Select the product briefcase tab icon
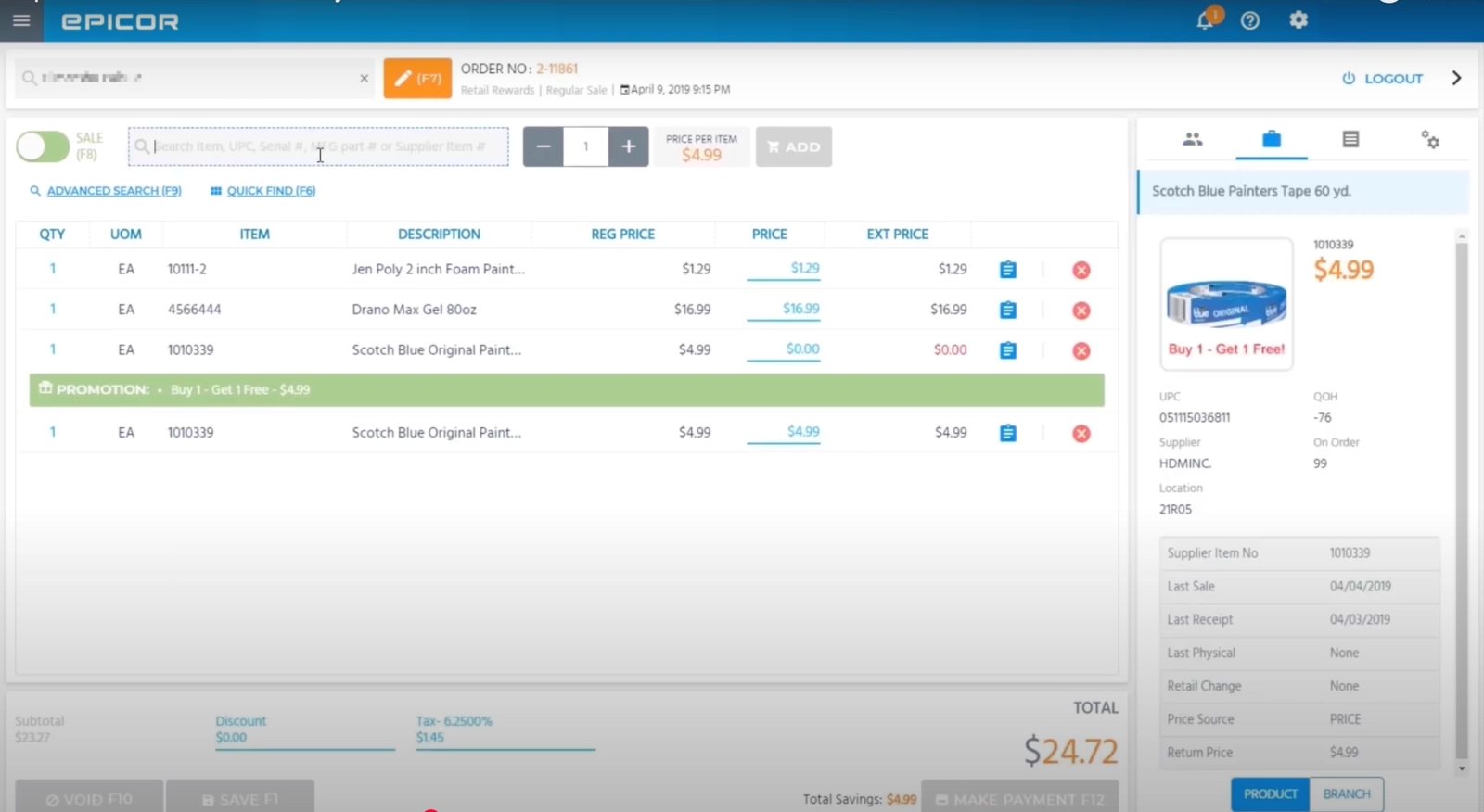Viewport: 1484px width, 812px height. click(1272, 139)
